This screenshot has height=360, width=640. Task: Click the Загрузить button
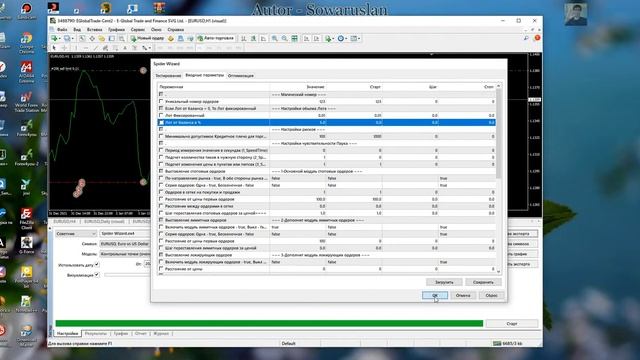tap(444, 282)
